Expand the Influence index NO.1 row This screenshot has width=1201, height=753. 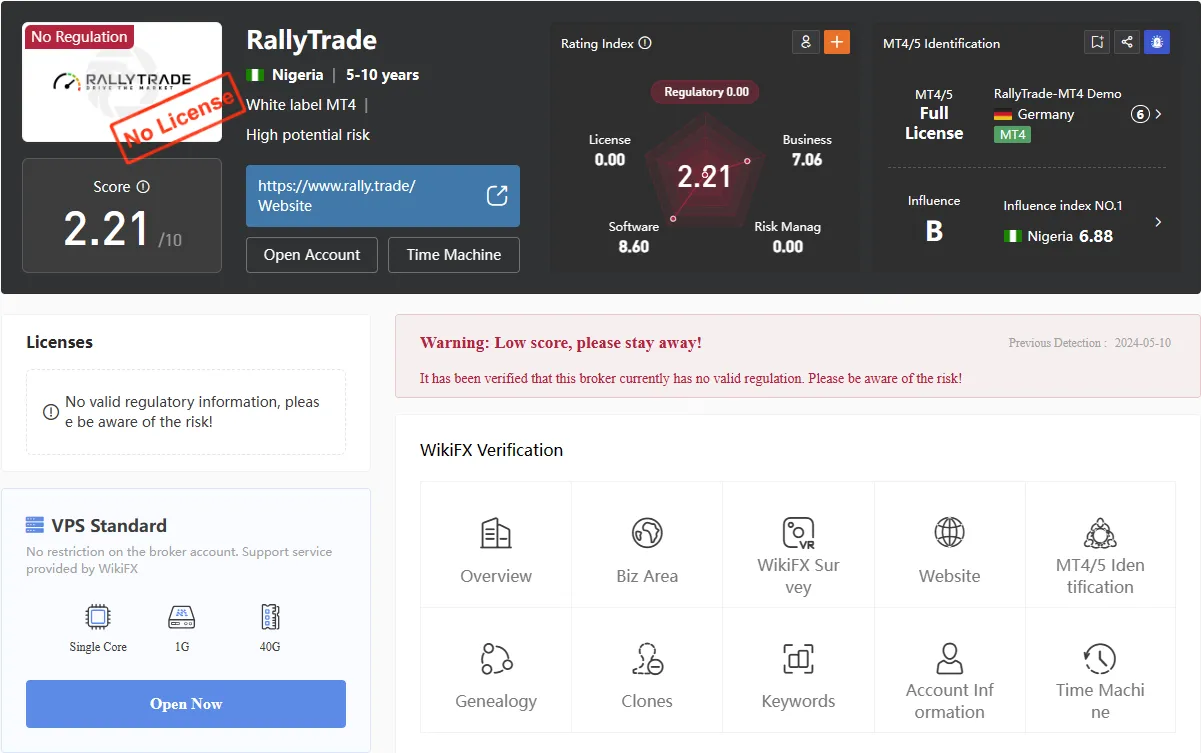(x=1159, y=222)
